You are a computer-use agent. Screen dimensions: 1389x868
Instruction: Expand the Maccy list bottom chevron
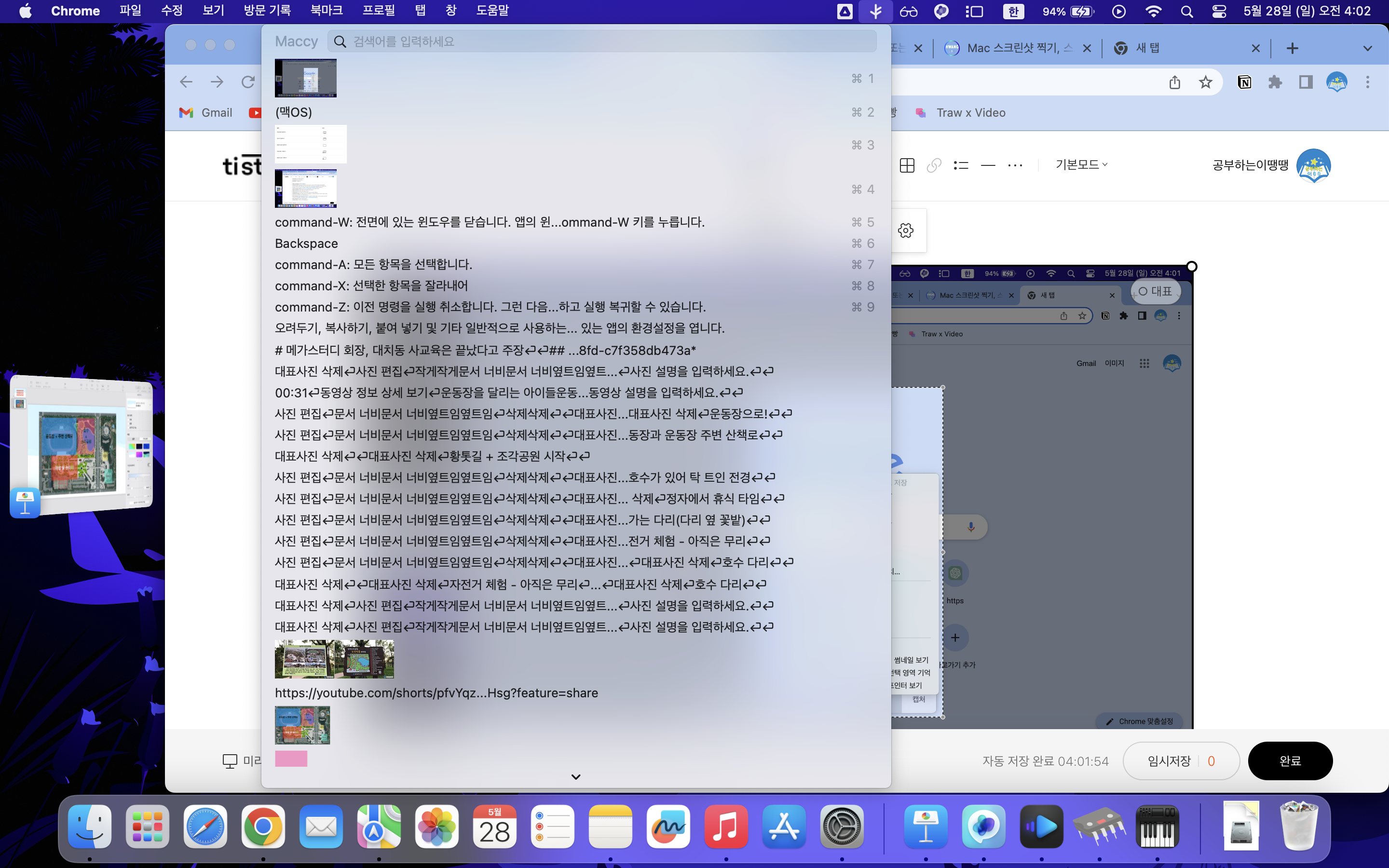(x=576, y=777)
